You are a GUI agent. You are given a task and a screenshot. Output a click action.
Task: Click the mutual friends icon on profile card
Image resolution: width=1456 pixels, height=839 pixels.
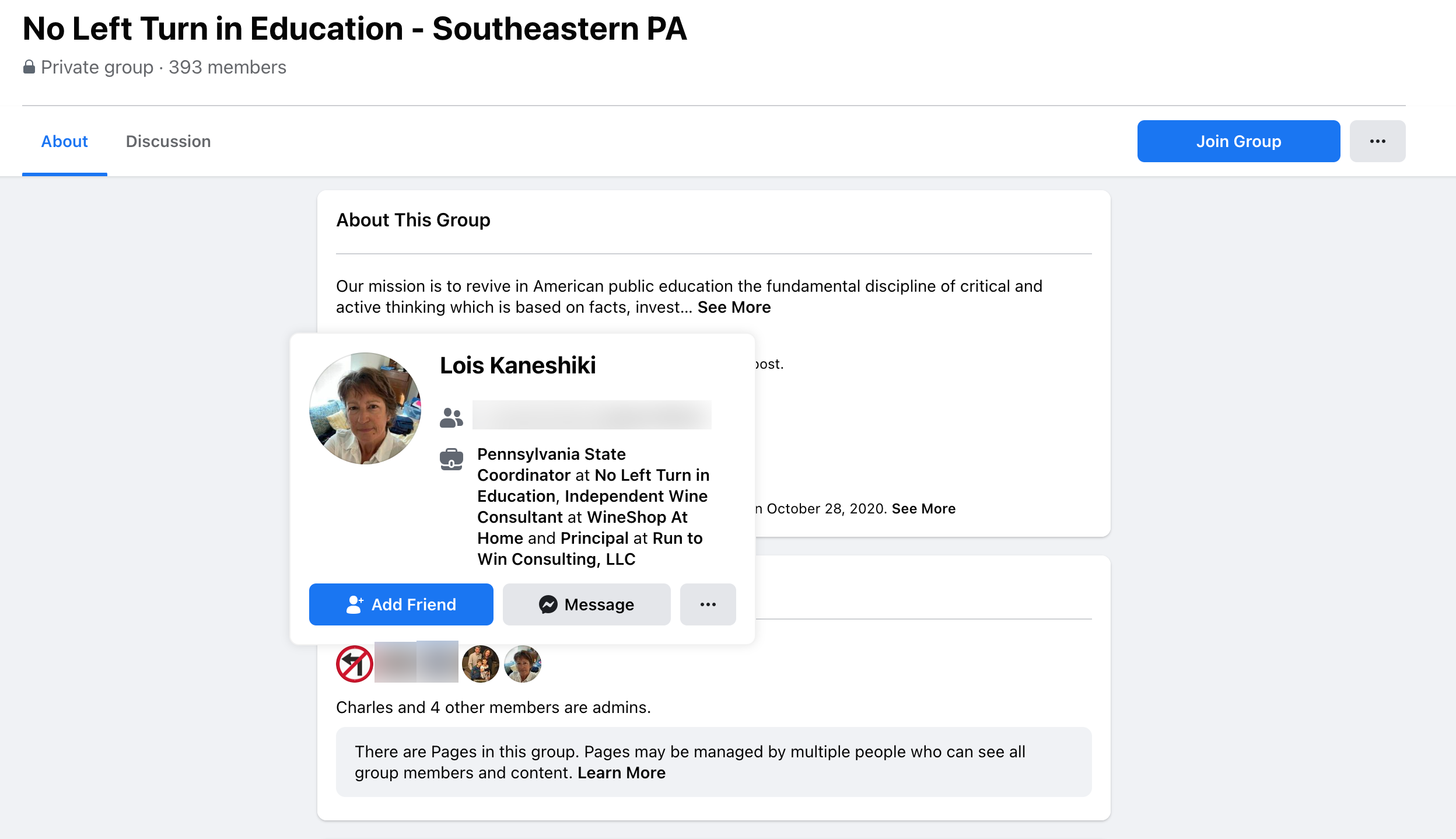point(451,416)
